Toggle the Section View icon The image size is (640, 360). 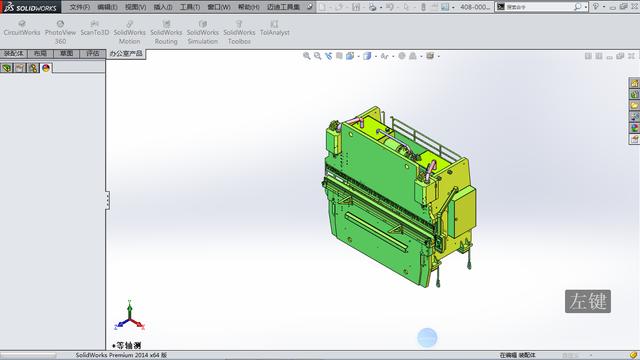[x=339, y=56]
